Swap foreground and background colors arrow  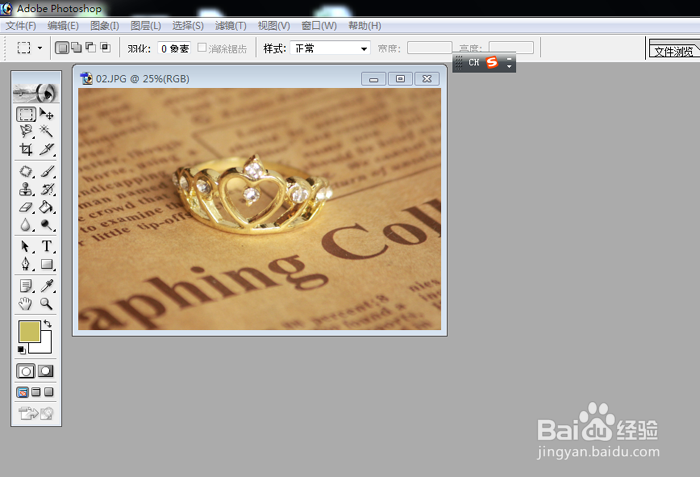click(47, 324)
